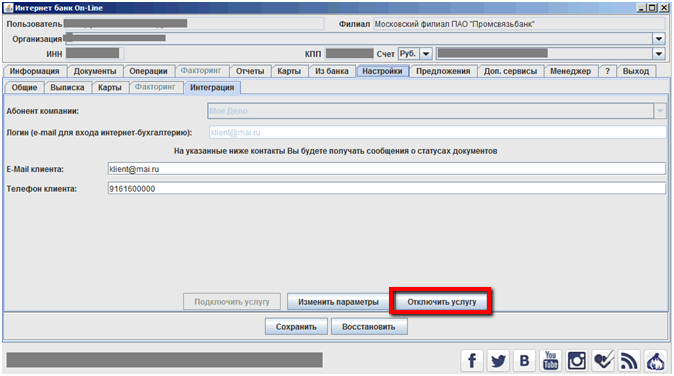The width and height of the screenshot is (674, 376).
Task: Switch to the Операции tab
Action: coord(148,71)
